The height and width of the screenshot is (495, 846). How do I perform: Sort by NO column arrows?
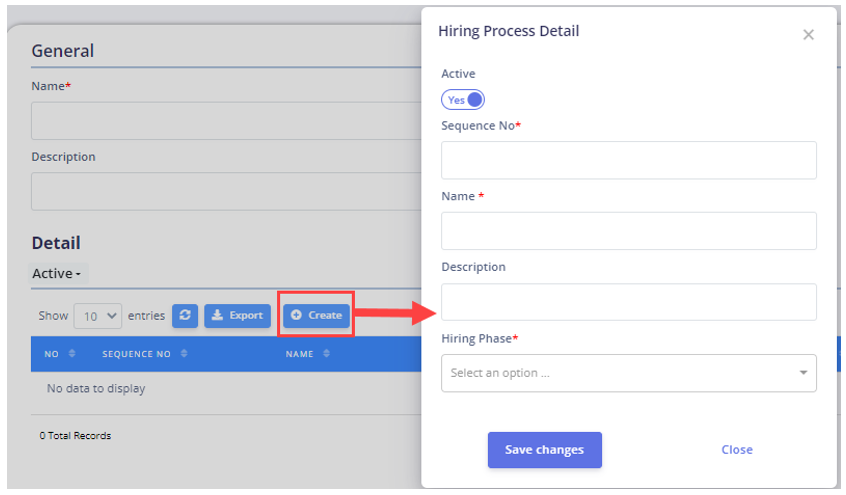tap(72, 354)
